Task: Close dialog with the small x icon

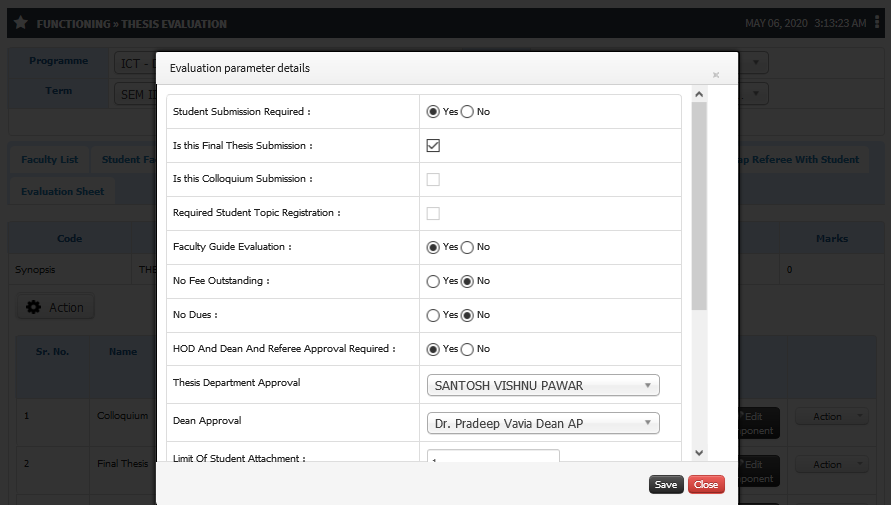Action: point(716,75)
